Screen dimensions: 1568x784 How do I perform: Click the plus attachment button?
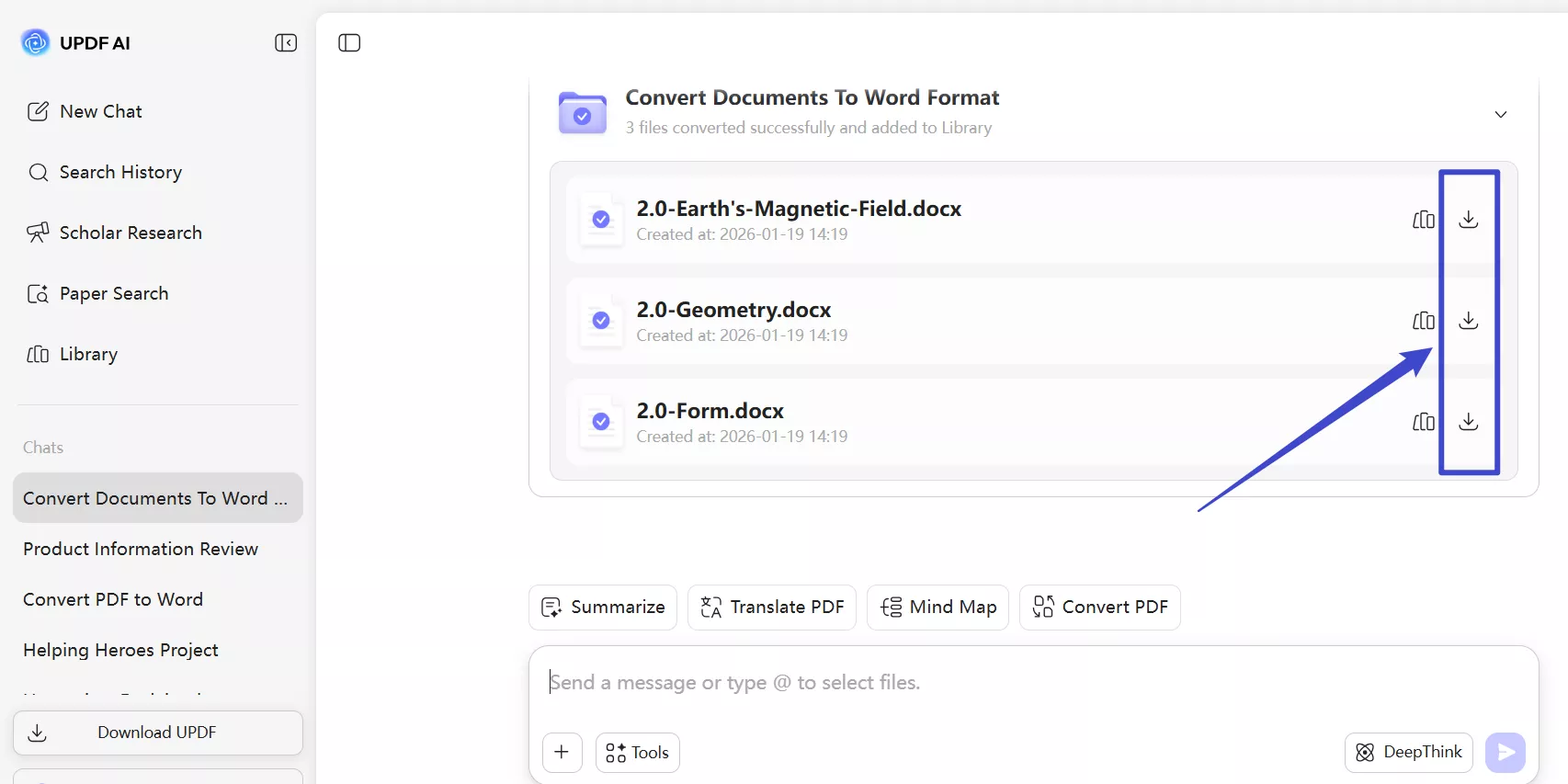click(562, 753)
